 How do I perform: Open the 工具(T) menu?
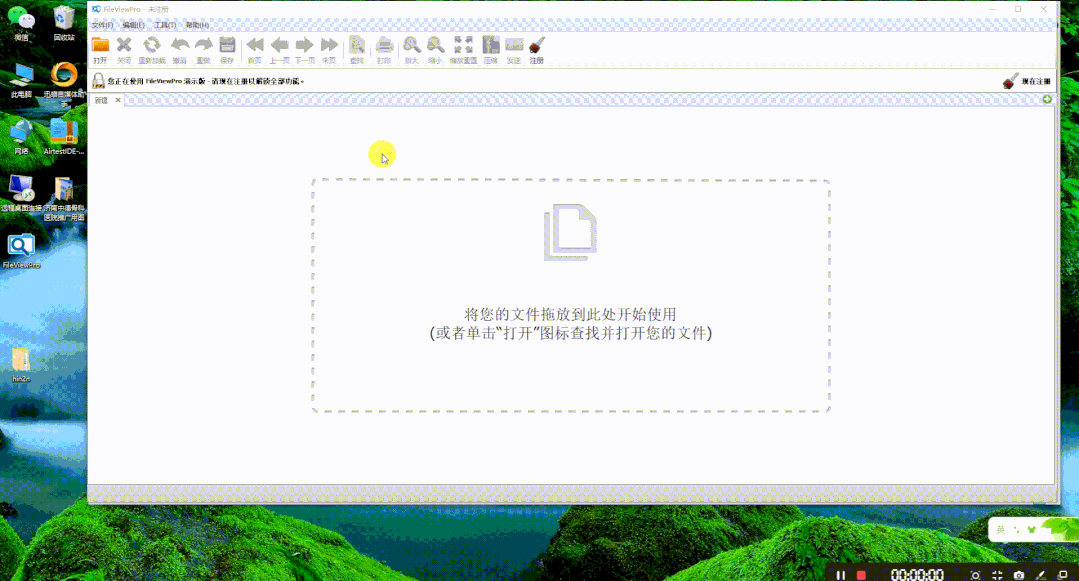coord(165,25)
